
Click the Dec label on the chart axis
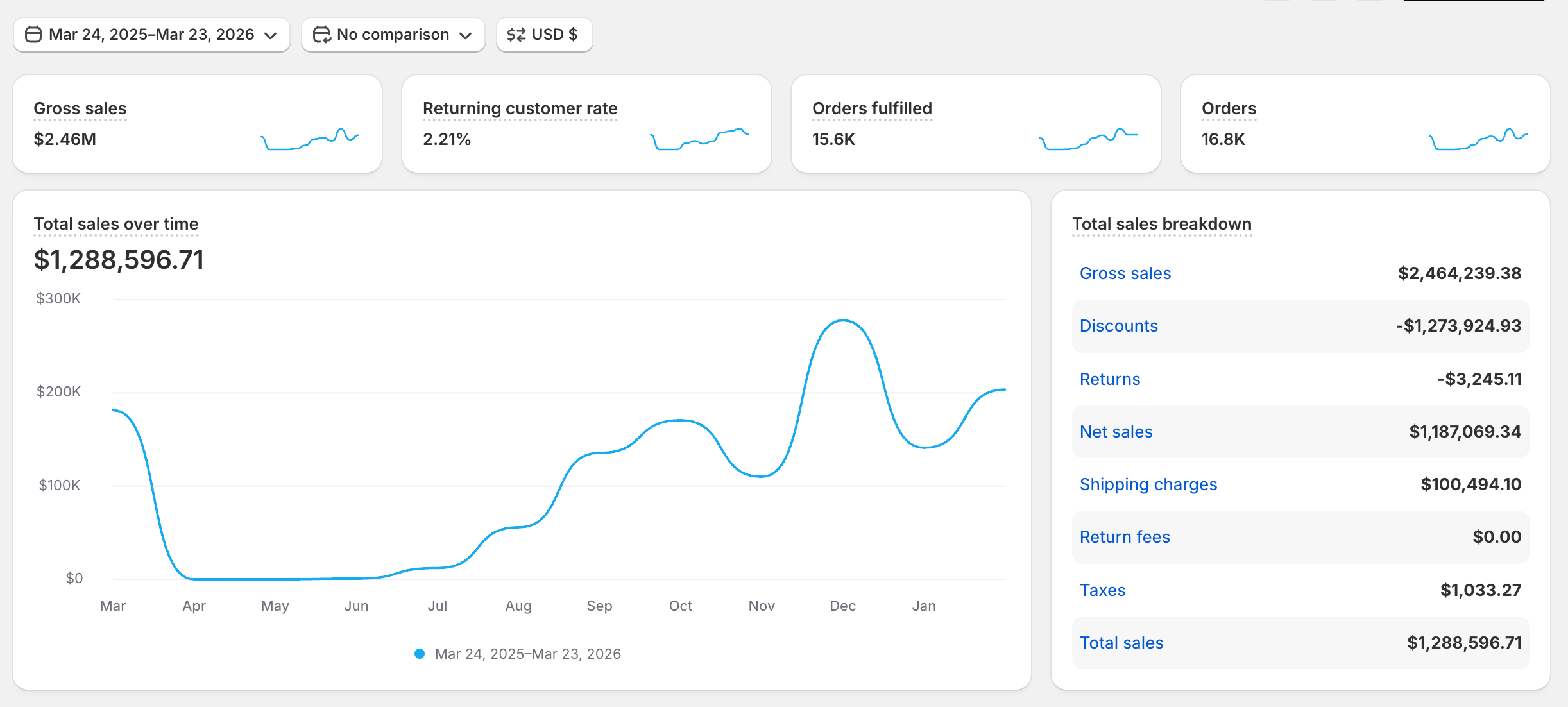[x=842, y=606]
